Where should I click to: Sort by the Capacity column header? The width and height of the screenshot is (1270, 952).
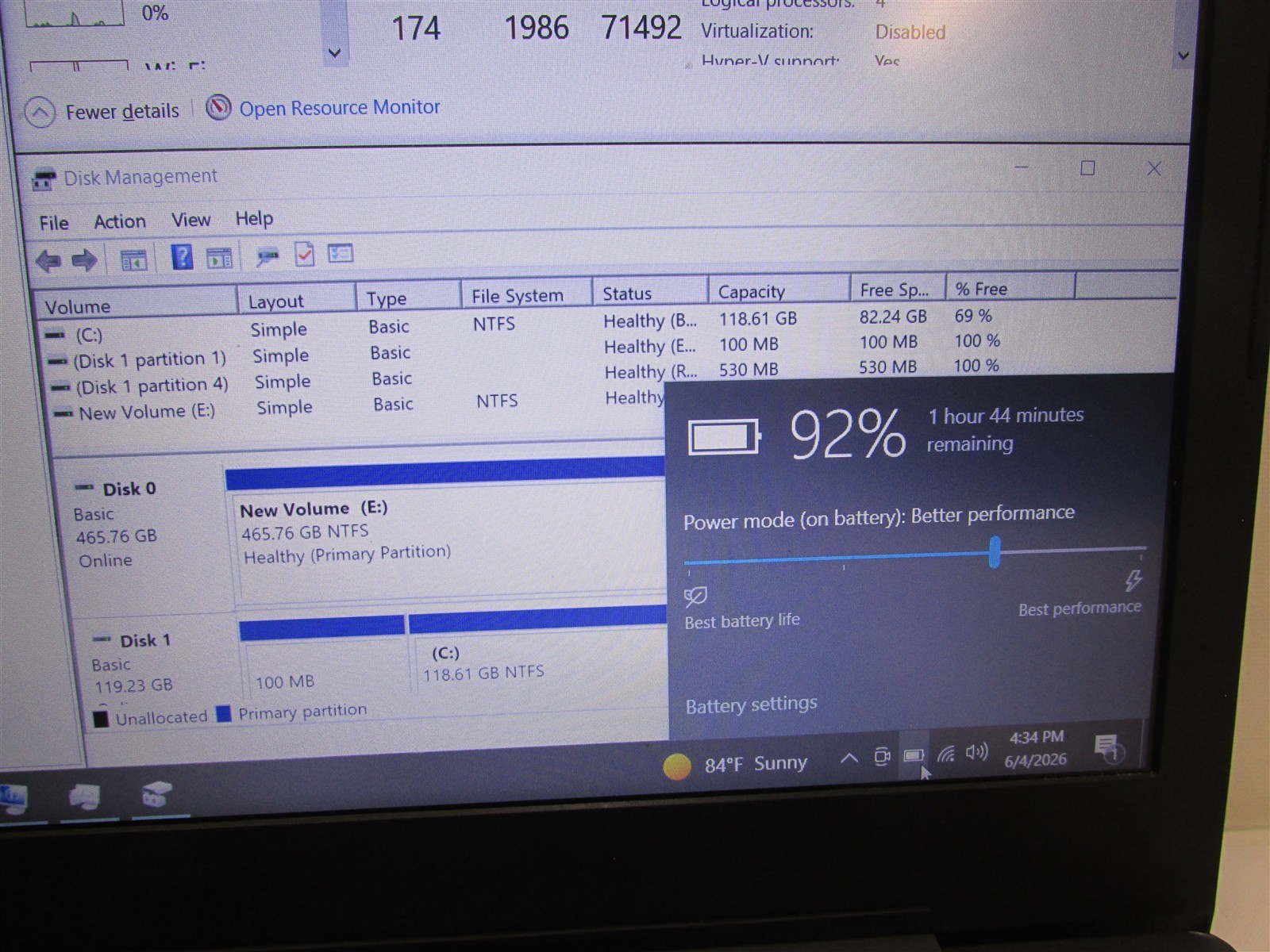(x=779, y=291)
